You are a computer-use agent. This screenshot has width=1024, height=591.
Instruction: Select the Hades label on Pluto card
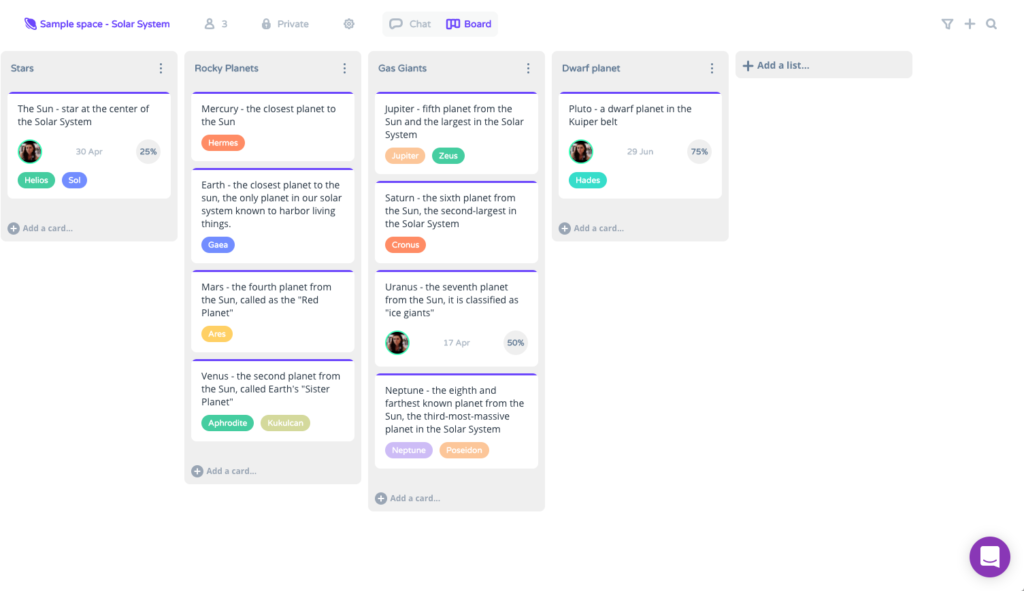[588, 180]
